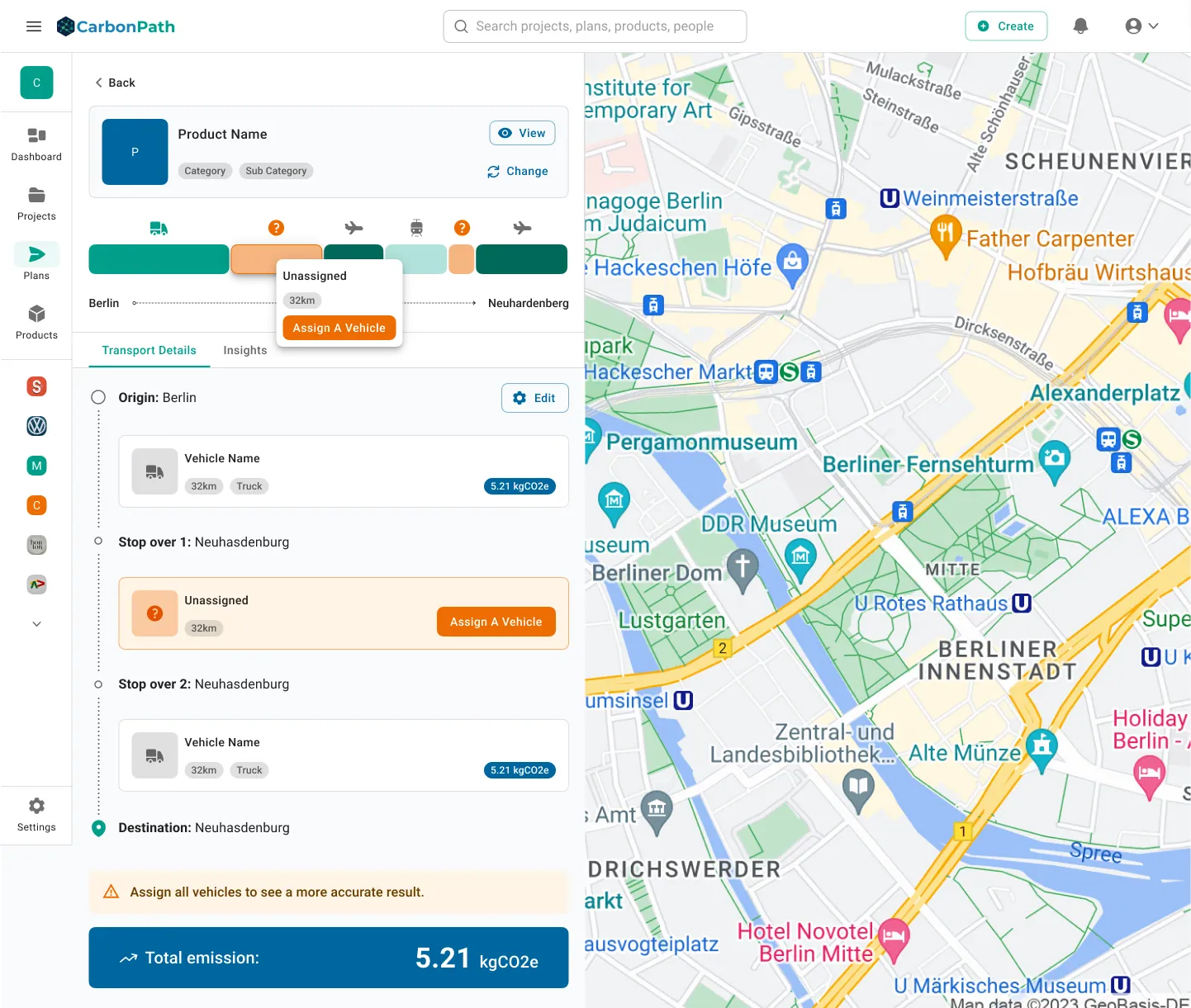The height and width of the screenshot is (1008, 1191).
Task: Click the train segment icon
Action: click(416, 228)
